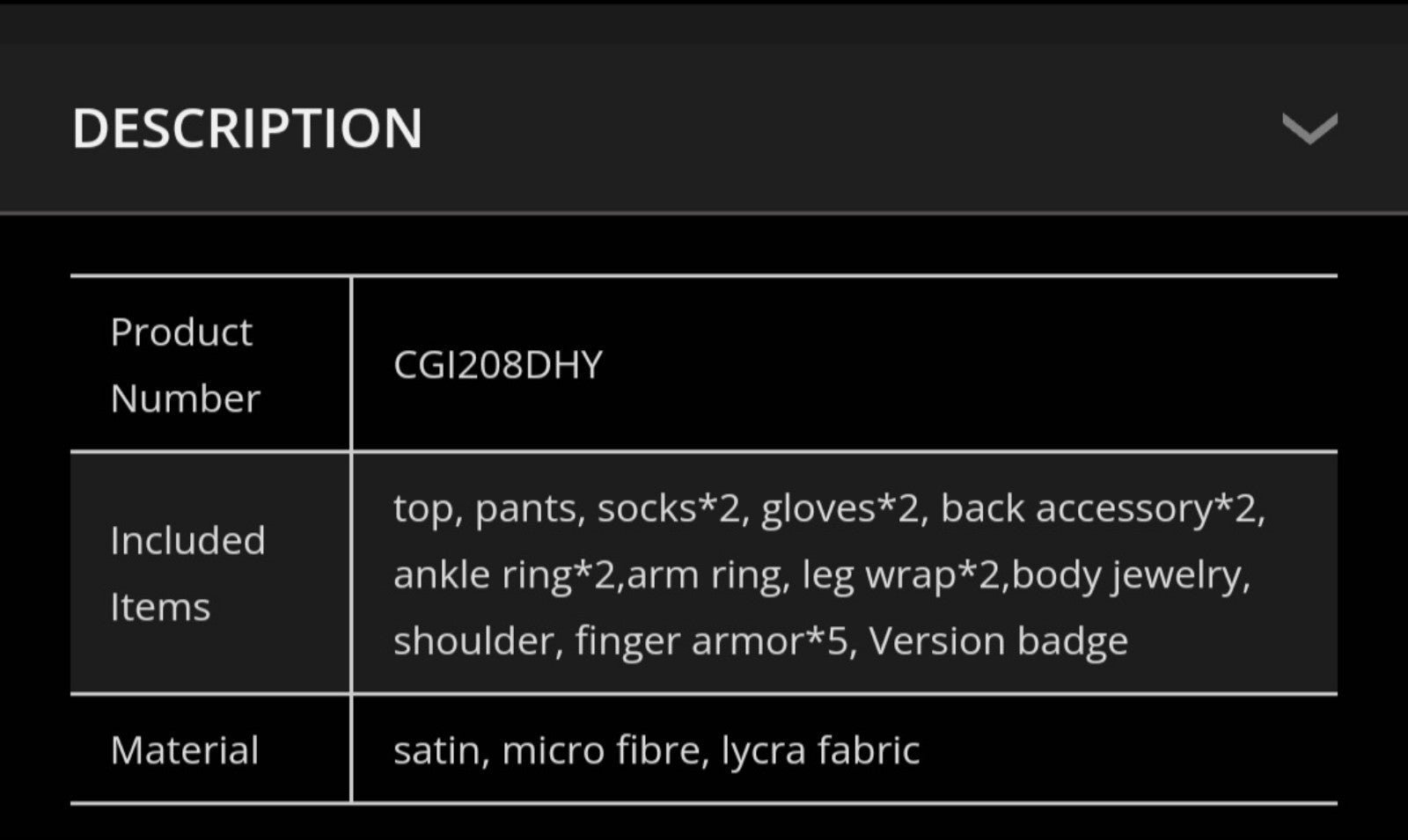Click the 'Version badge' item text

pos(999,641)
